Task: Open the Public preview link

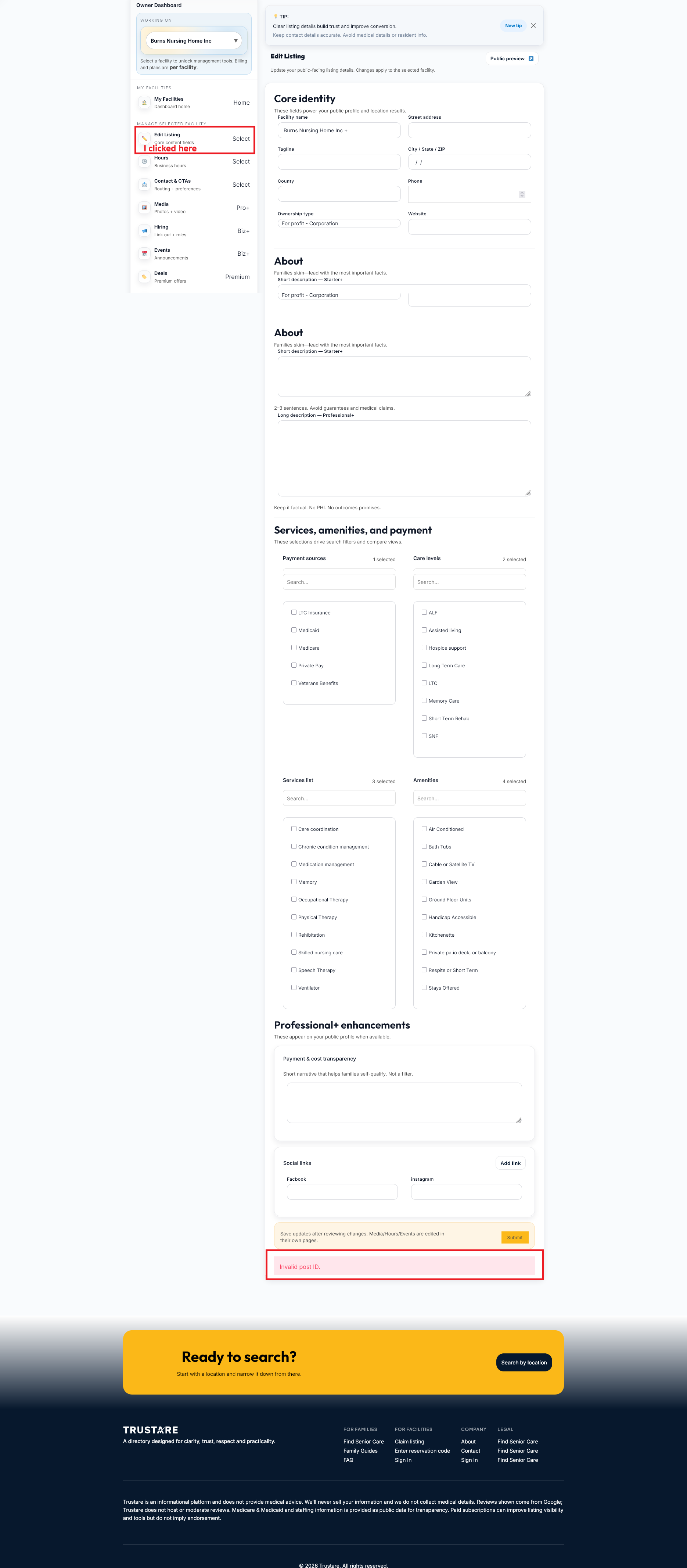Action: click(x=511, y=59)
